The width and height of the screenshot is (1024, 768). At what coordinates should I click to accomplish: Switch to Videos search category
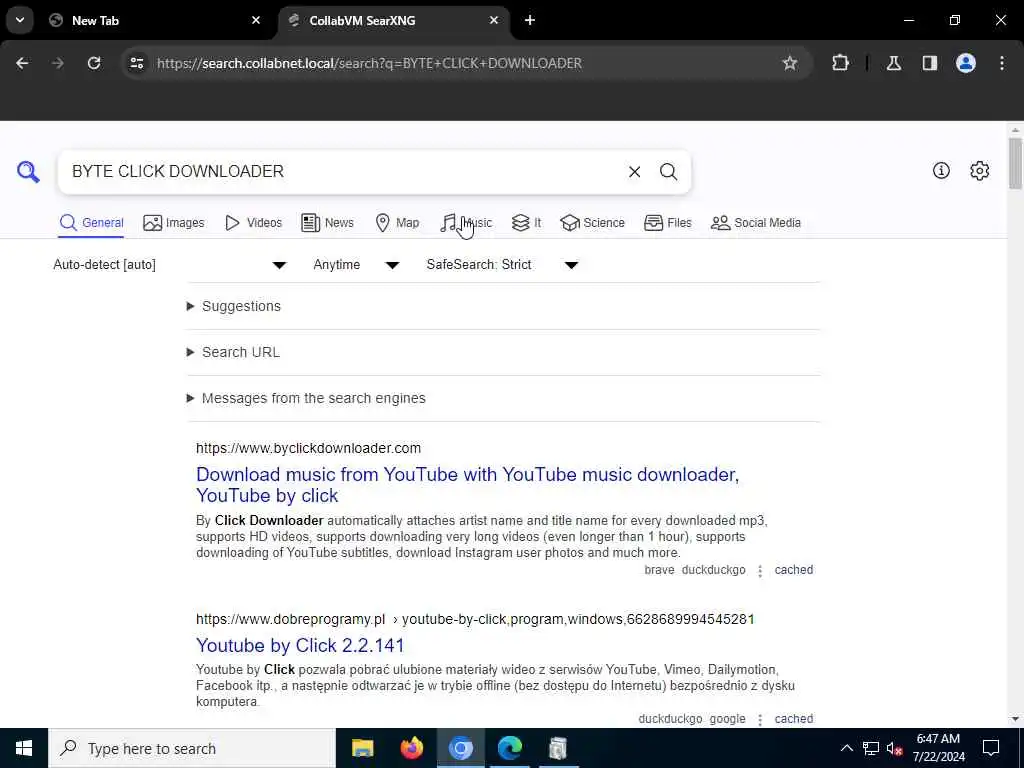(x=253, y=223)
